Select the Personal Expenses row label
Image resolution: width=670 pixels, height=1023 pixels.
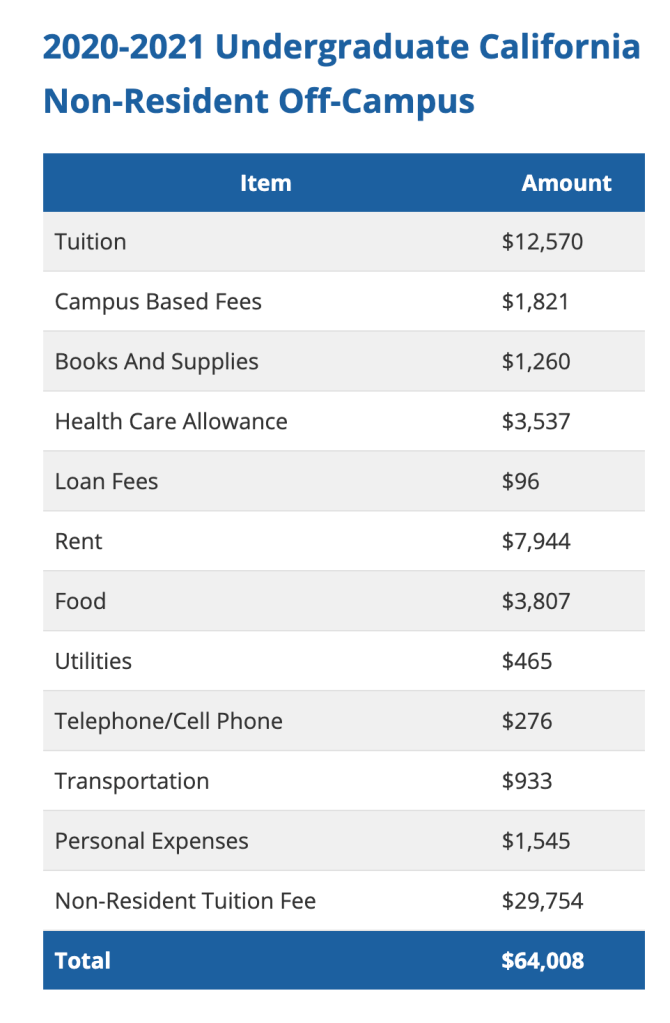click(x=152, y=842)
